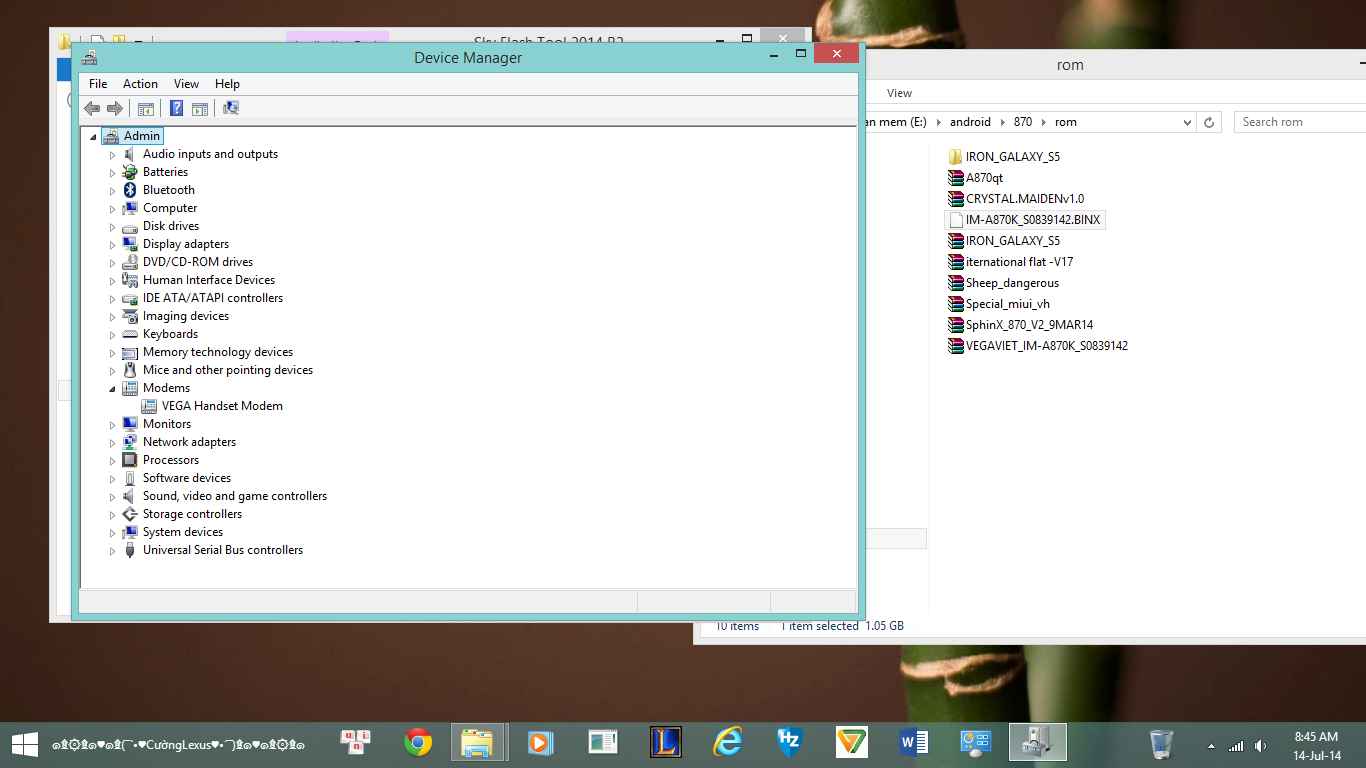Show hidden tray icons arrow
1366x768 pixels.
click(1212, 746)
